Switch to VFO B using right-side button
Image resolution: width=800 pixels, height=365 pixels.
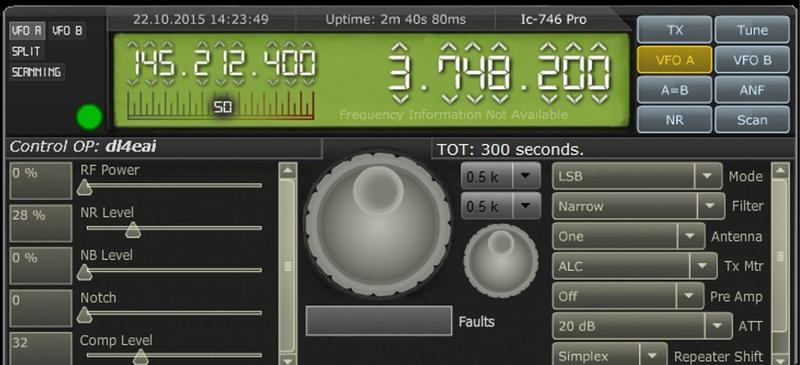pyautogui.click(x=752, y=60)
